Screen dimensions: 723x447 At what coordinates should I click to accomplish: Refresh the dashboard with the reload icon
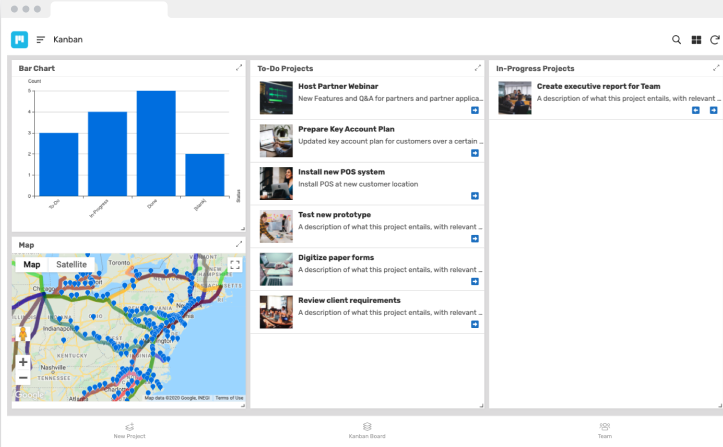point(714,40)
